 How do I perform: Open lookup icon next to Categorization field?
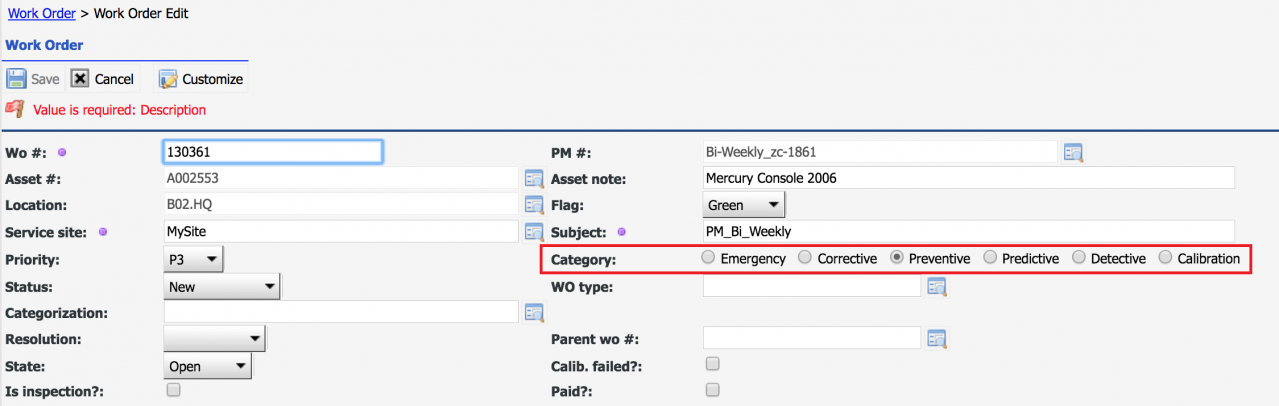[x=535, y=313]
